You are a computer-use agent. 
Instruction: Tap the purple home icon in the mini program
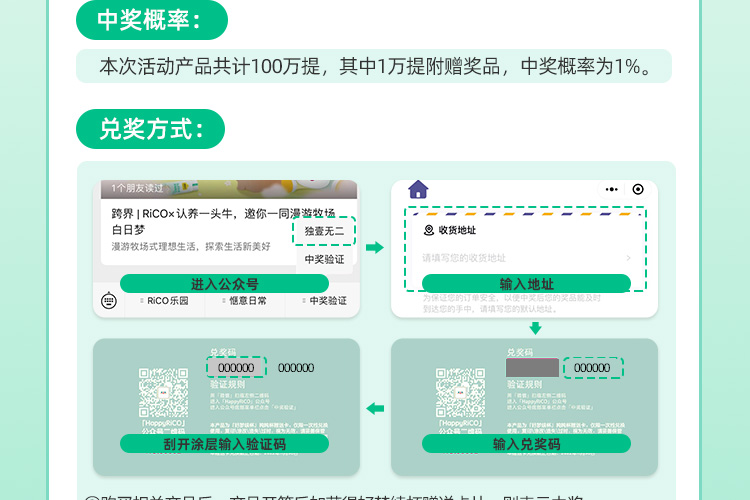point(418,189)
